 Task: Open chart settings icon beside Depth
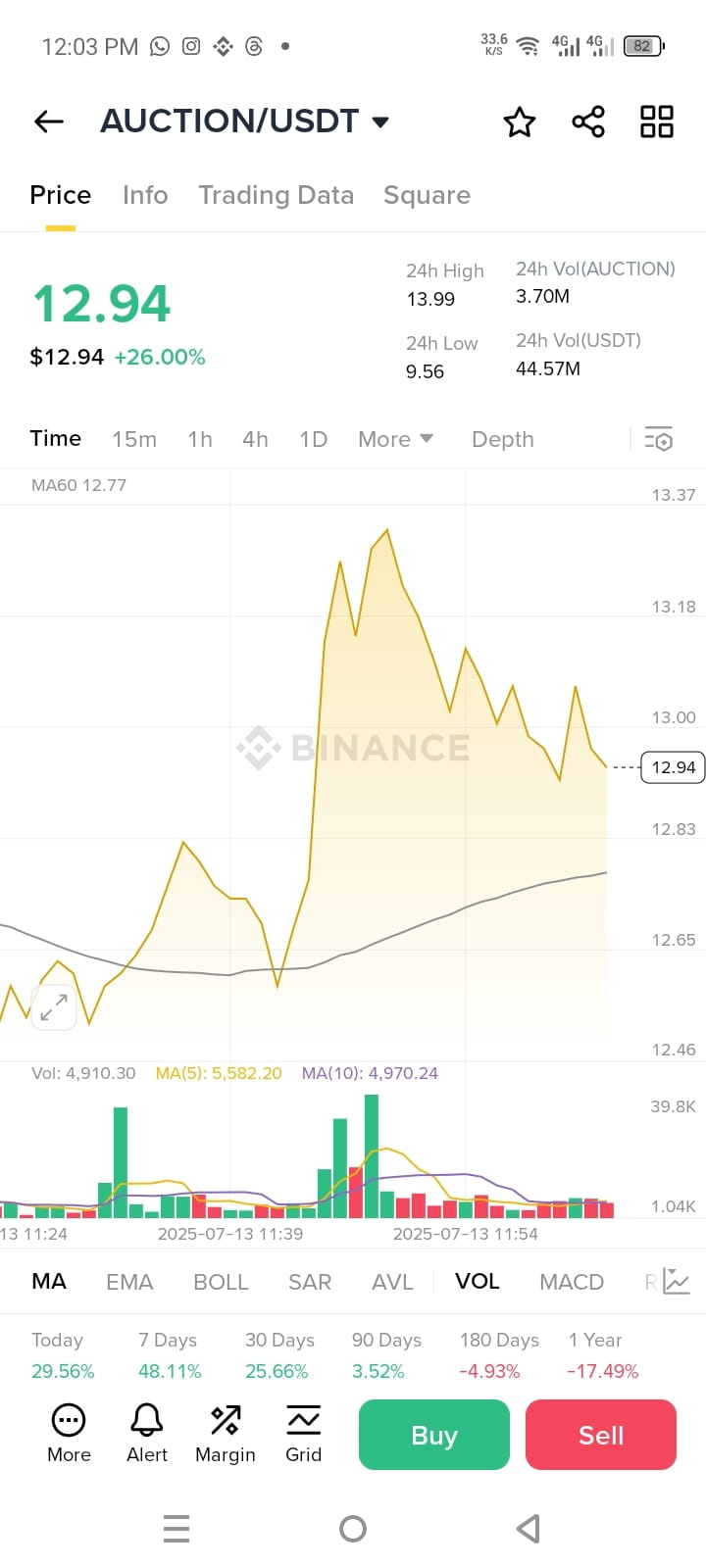click(x=659, y=438)
